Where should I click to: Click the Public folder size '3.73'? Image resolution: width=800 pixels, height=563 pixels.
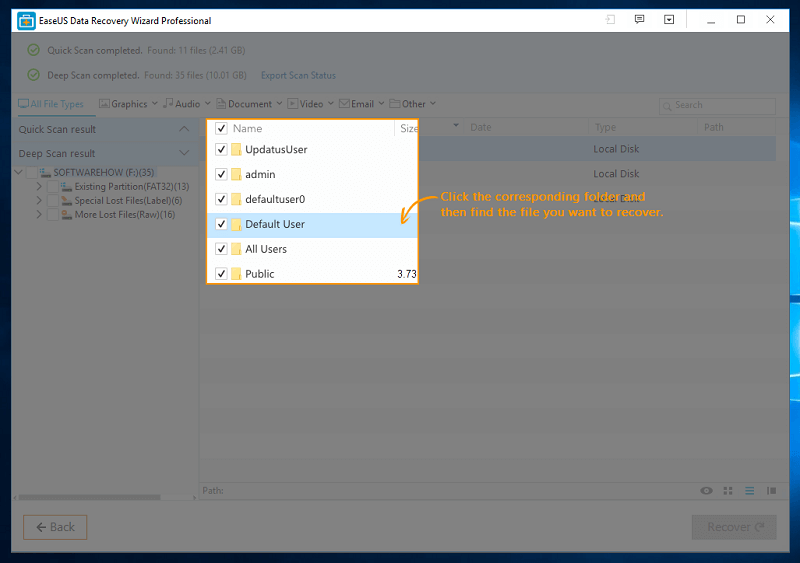tap(407, 274)
